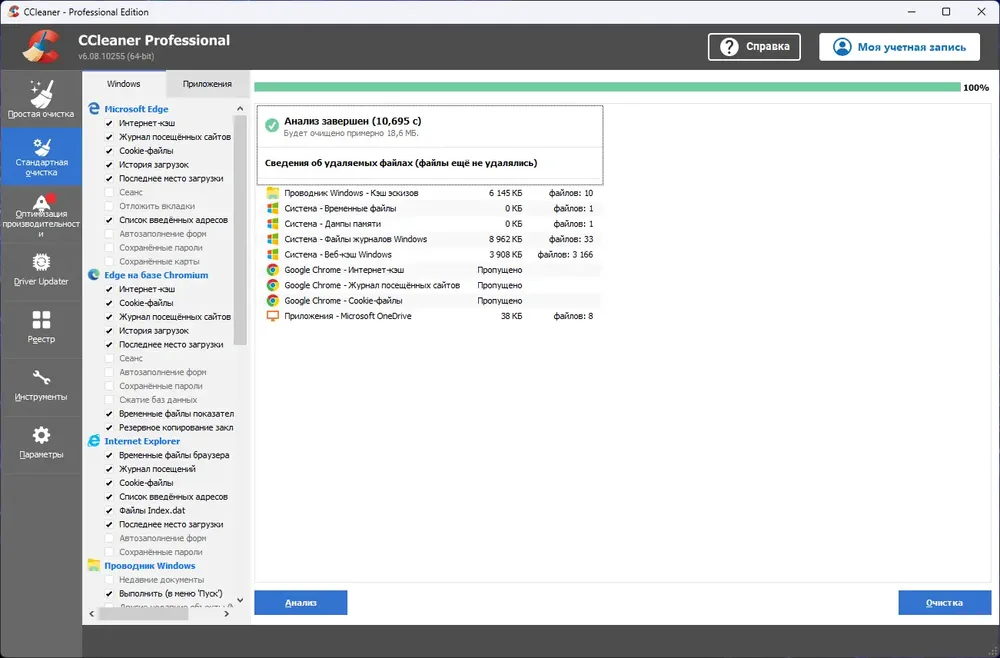This screenshot has height=658, width=1000.
Task: Click Сведения об удаляемых файлах heading
Action: click(x=401, y=163)
